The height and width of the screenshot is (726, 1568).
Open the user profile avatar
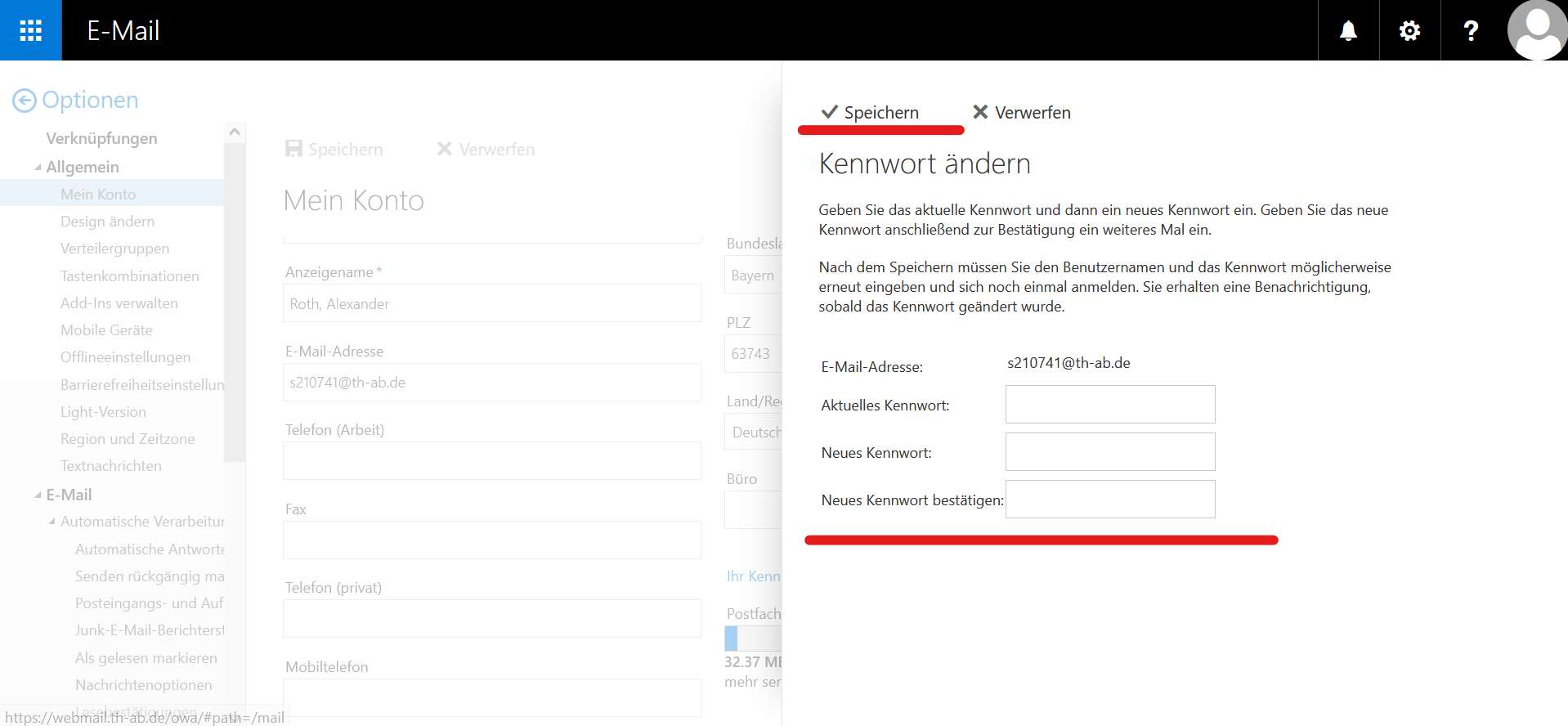coord(1537,30)
